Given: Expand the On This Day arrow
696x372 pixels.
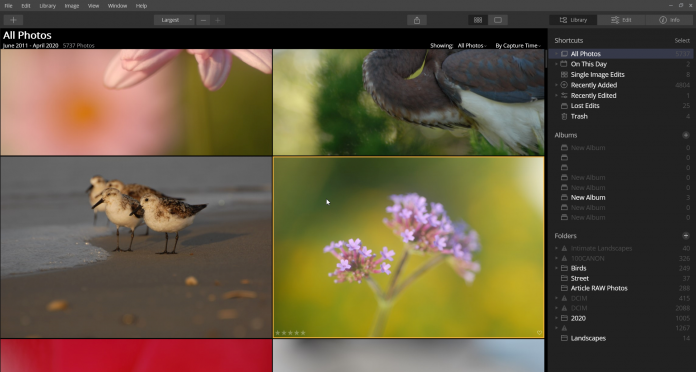Looking at the screenshot, I should click(556, 64).
